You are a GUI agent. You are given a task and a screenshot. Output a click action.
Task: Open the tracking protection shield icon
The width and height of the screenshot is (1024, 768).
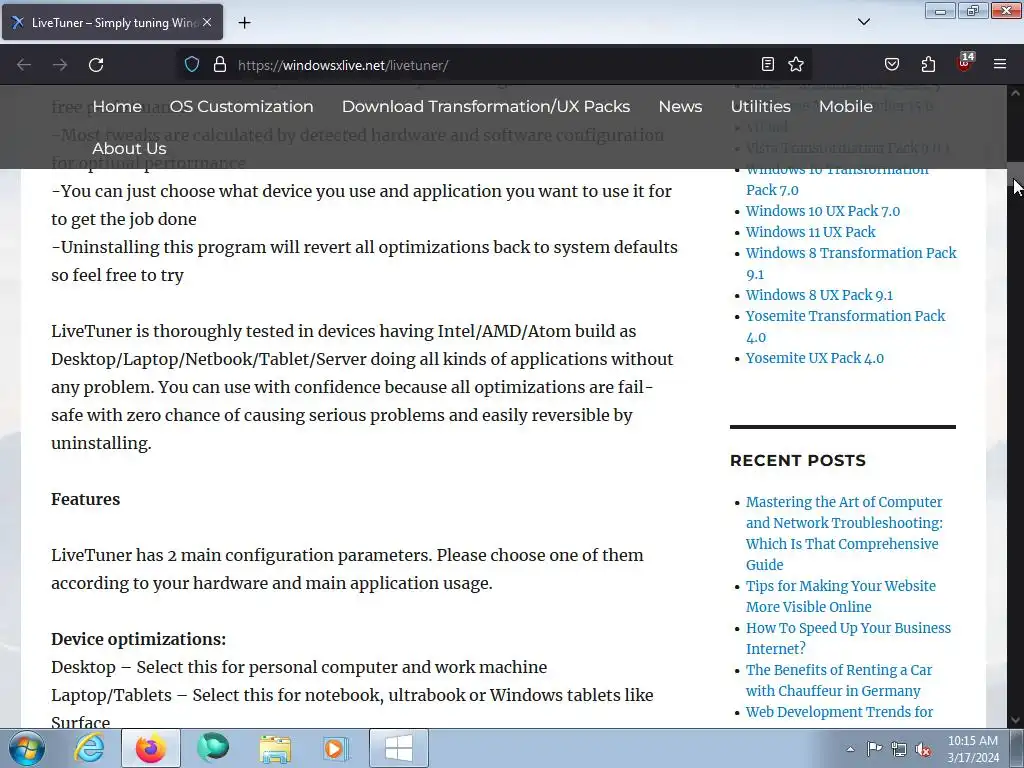tap(191, 65)
